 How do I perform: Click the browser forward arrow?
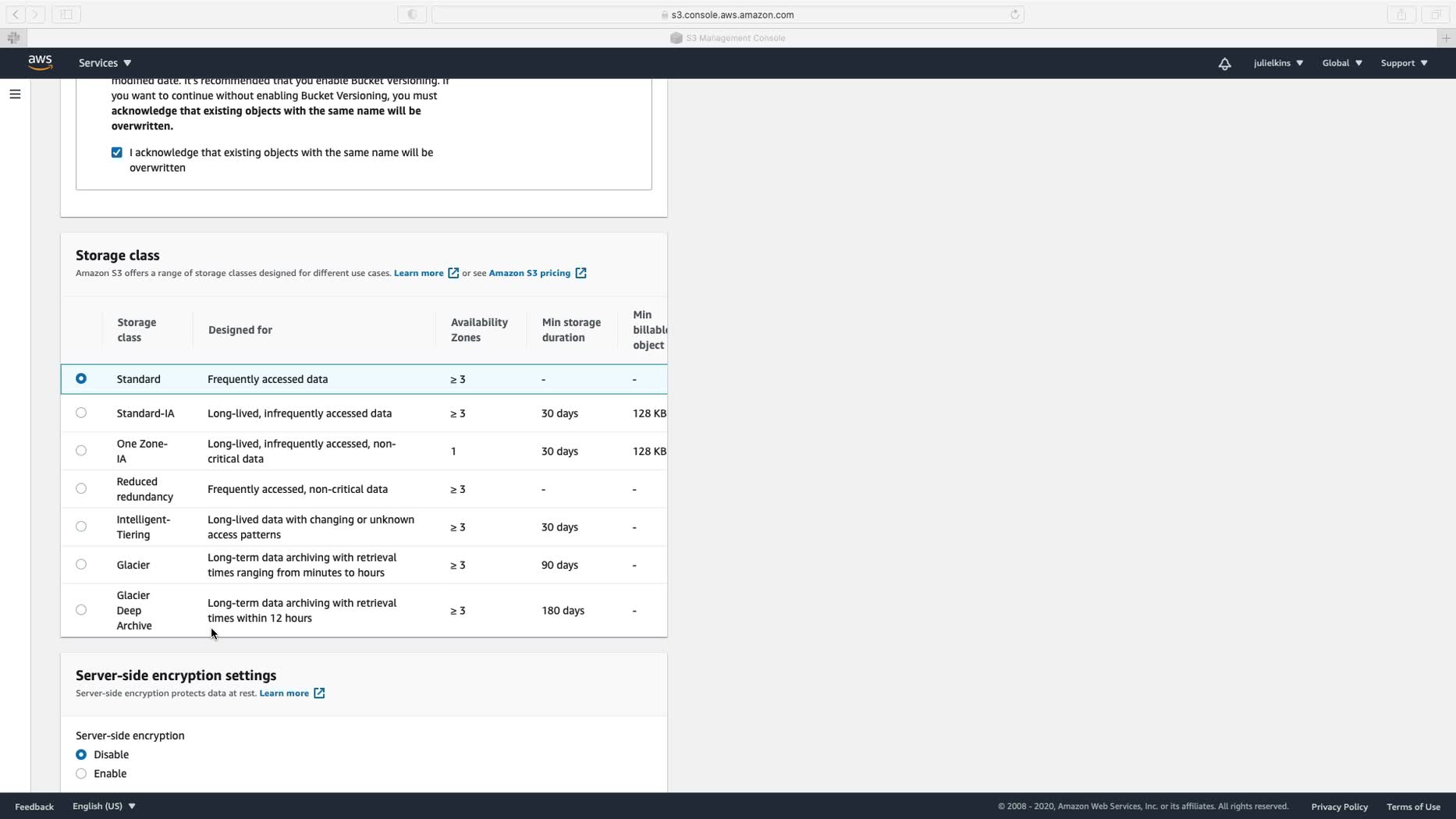tap(35, 14)
